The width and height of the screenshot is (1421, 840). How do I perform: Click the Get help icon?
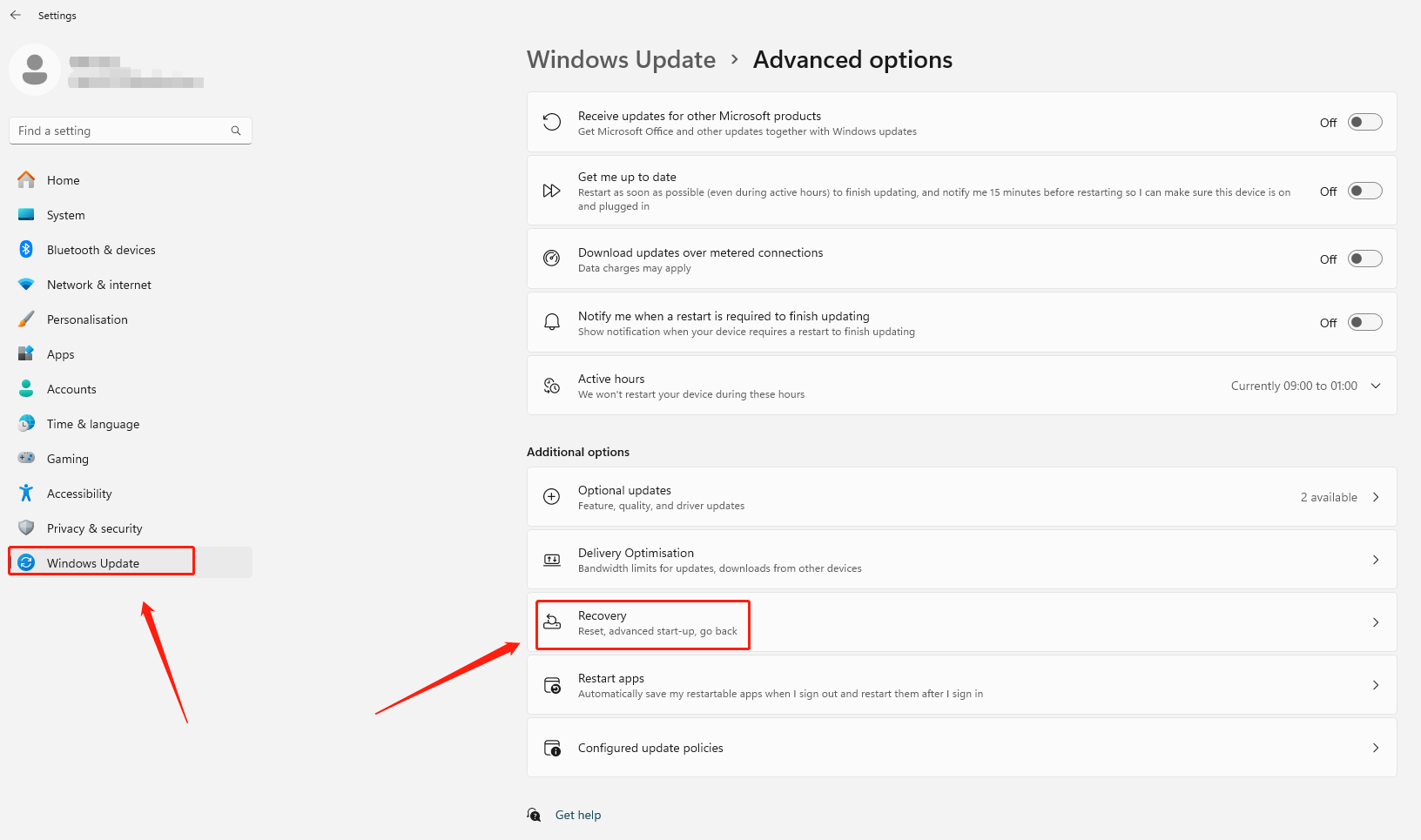point(534,815)
